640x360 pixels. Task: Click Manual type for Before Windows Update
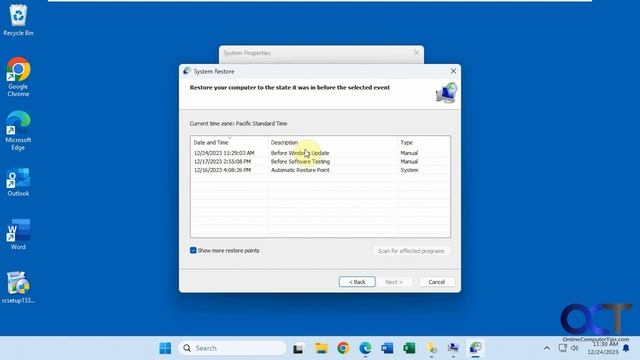tap(409, 153)
